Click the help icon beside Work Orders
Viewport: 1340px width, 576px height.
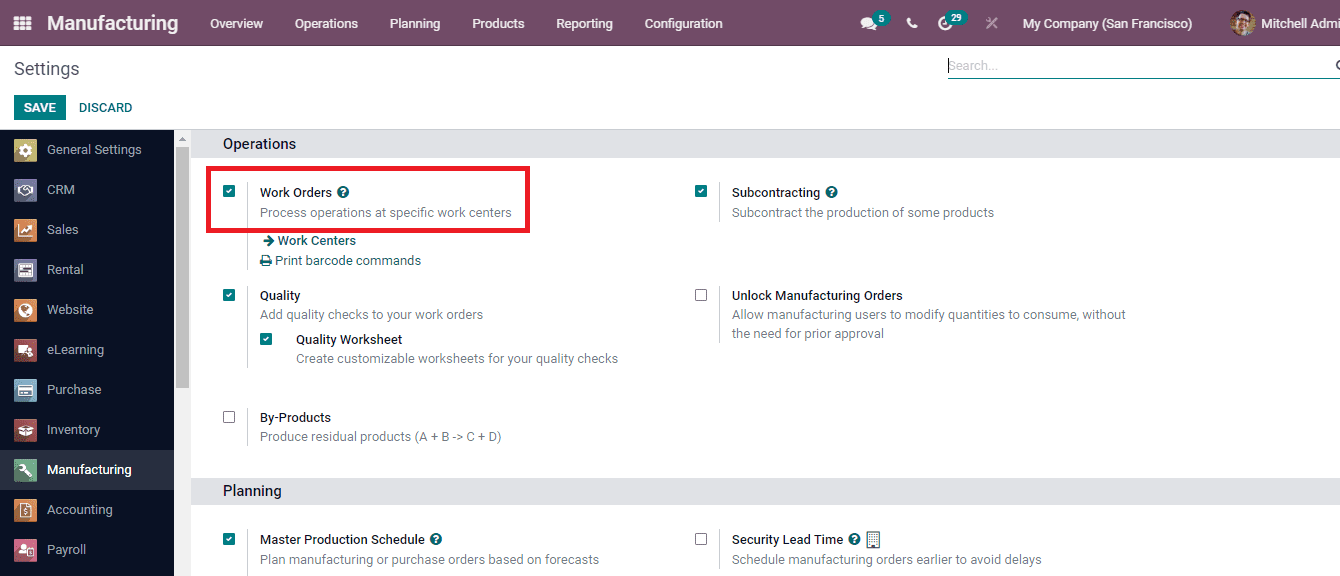(x=343, y=192)
